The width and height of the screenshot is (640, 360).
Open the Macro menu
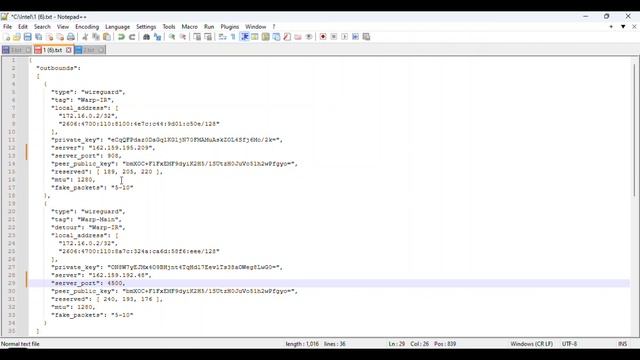(189, 27)
